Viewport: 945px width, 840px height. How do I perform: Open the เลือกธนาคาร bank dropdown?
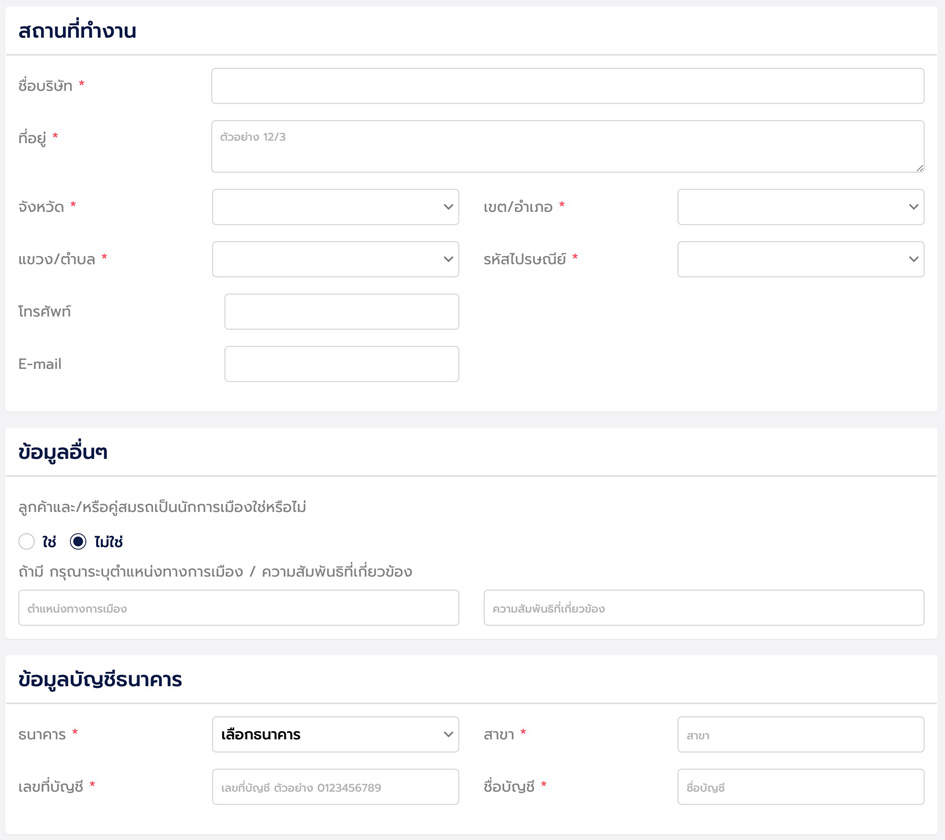[x=335, y=735]
